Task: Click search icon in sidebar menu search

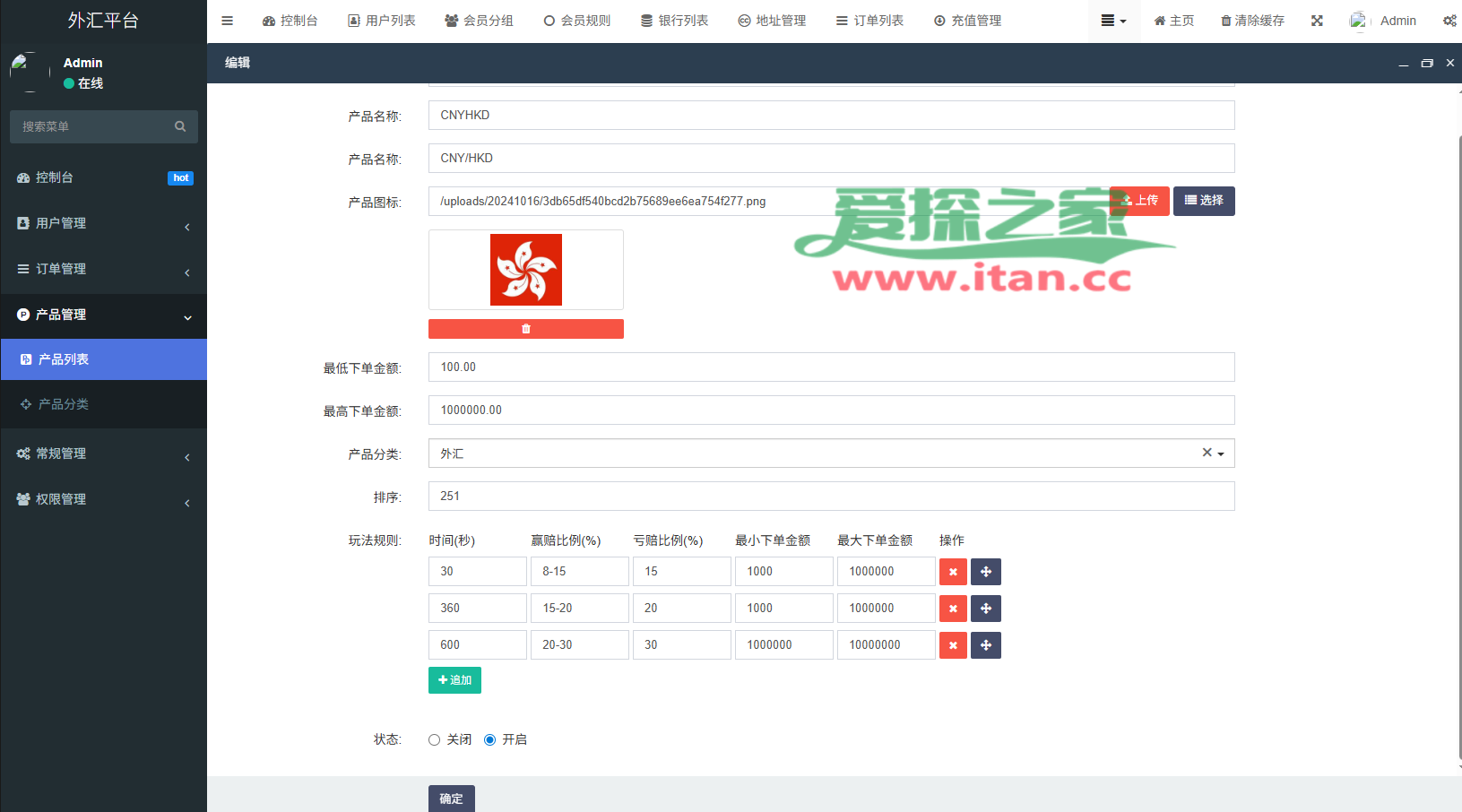Action: click(180, 126)
